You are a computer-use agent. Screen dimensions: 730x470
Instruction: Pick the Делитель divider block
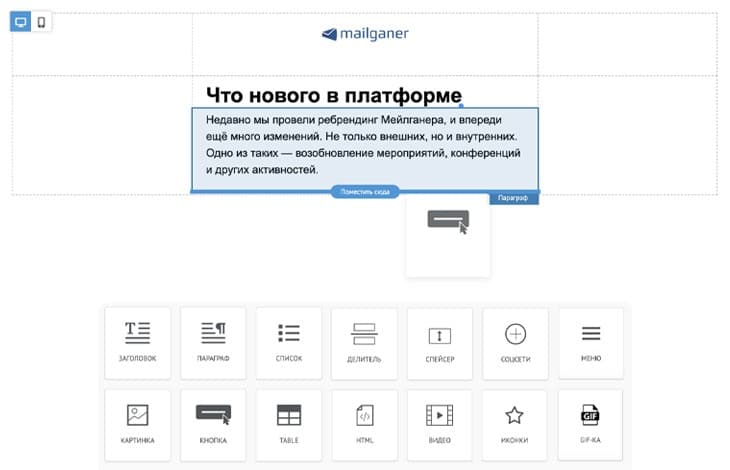(364, 342)
